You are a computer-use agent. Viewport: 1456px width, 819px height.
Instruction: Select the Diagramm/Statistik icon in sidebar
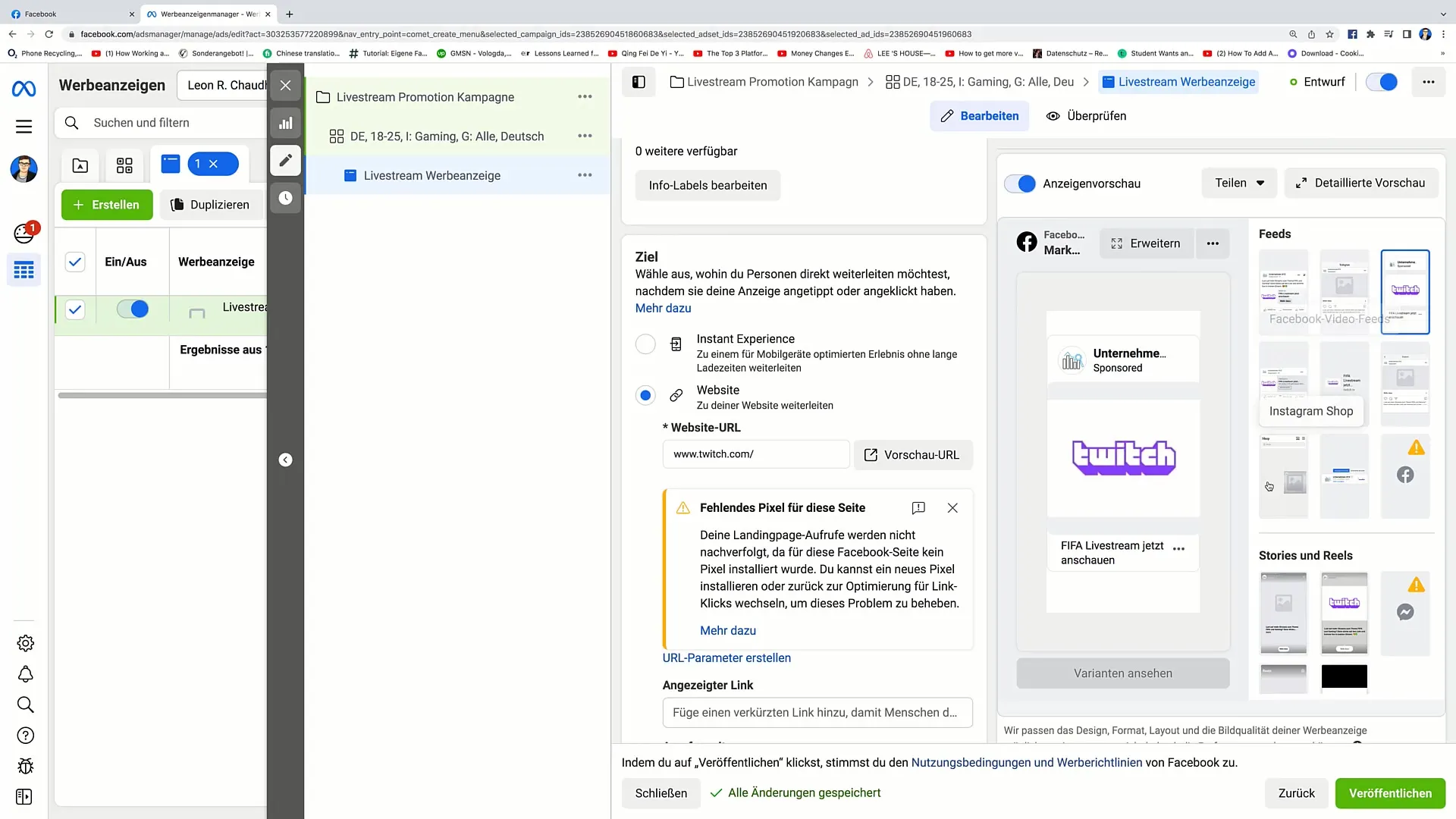click(286, 123)
